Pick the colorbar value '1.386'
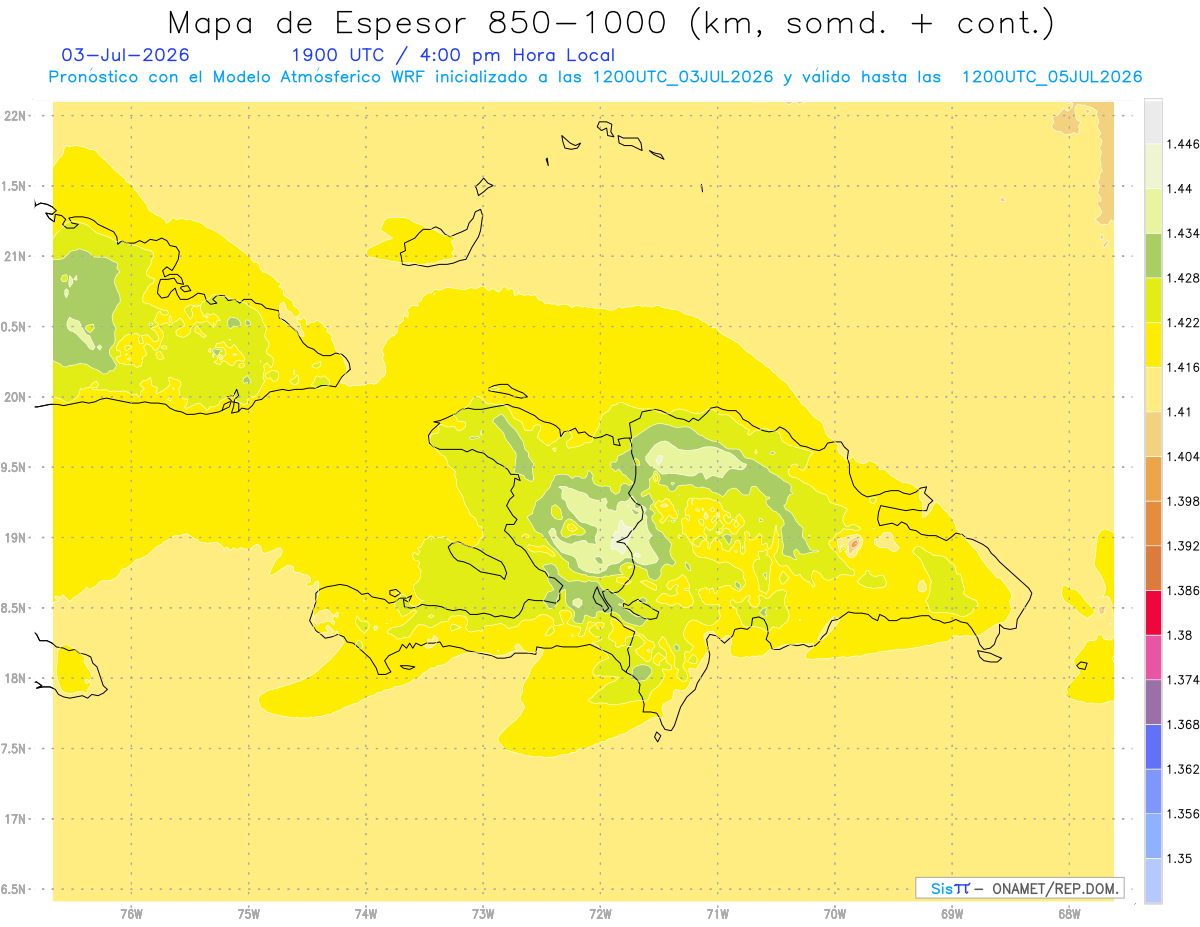The height and width of the screenshot is (927, 1200). pos(1184,590)
